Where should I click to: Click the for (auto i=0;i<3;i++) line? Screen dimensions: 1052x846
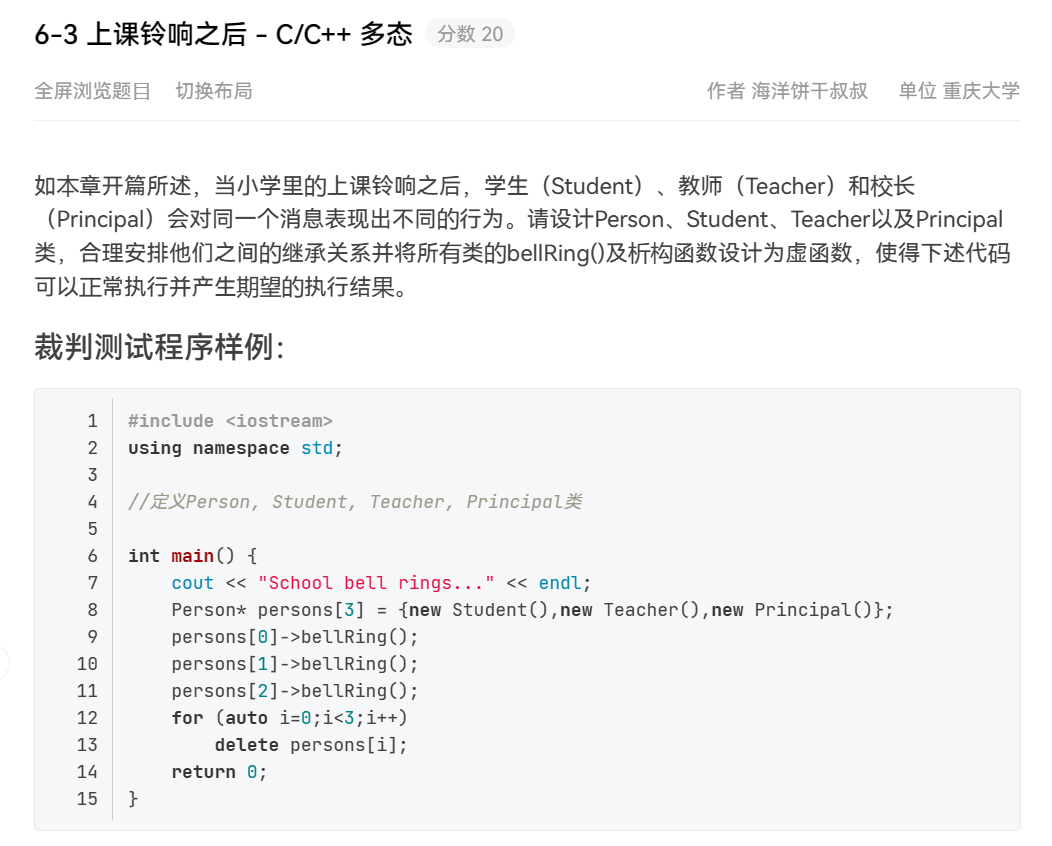click(289, 718)
